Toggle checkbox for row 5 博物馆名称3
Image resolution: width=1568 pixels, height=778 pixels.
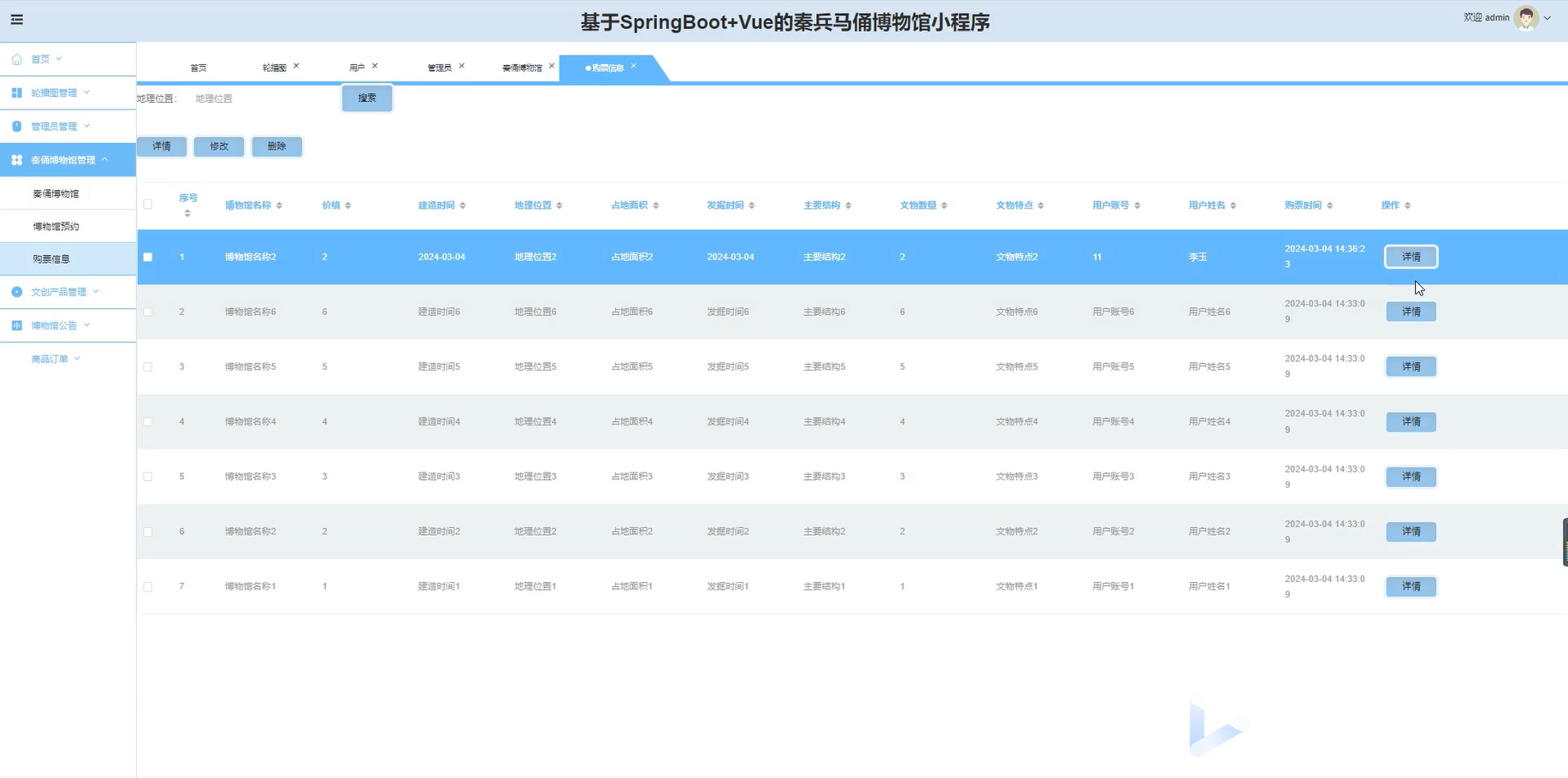click(148, 477)
